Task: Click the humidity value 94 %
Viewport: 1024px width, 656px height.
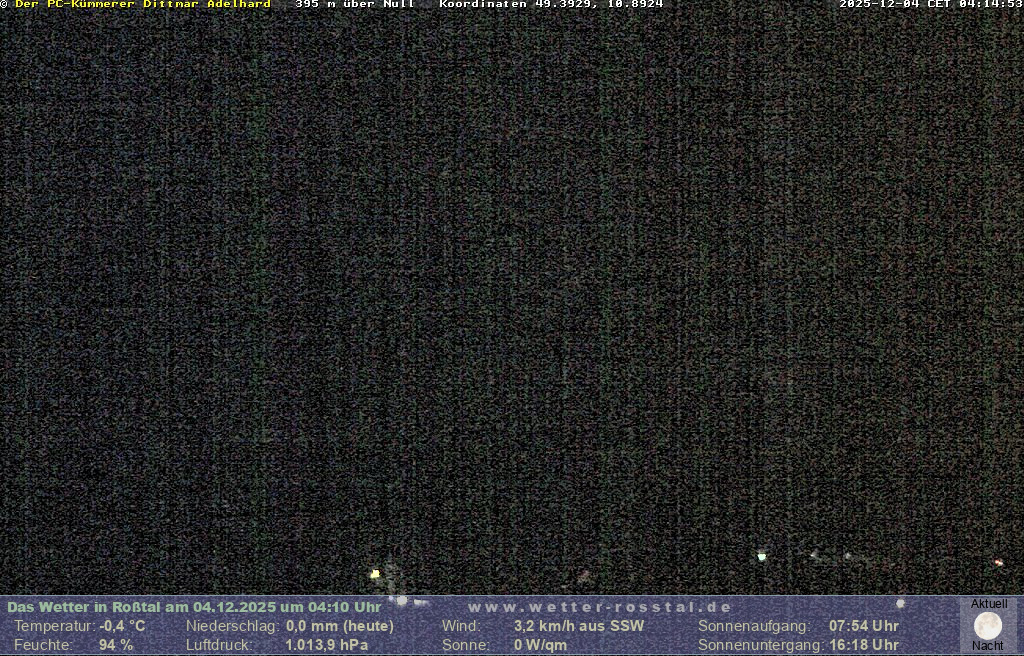Action: (x=116, y=645)
